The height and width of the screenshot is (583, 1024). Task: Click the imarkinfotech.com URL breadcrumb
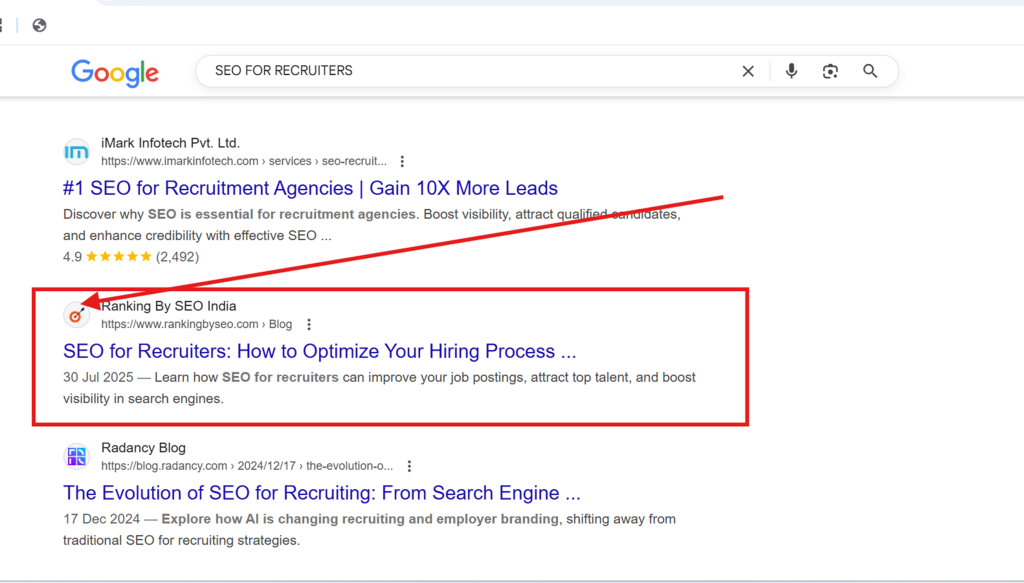tap(244, 161)
